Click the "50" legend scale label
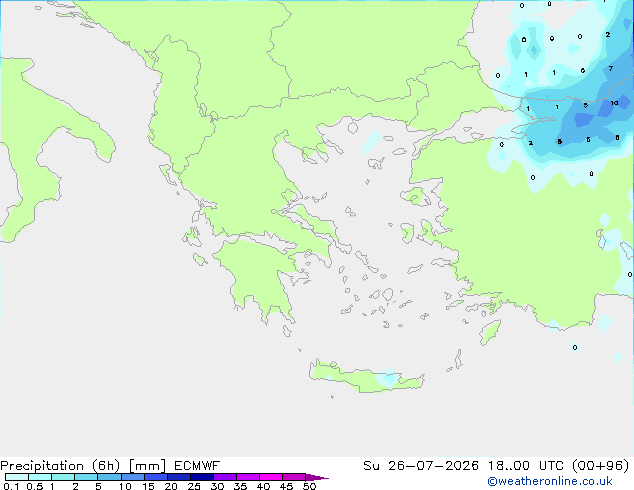Screen dimensions: 634x490 click(309, 486)
